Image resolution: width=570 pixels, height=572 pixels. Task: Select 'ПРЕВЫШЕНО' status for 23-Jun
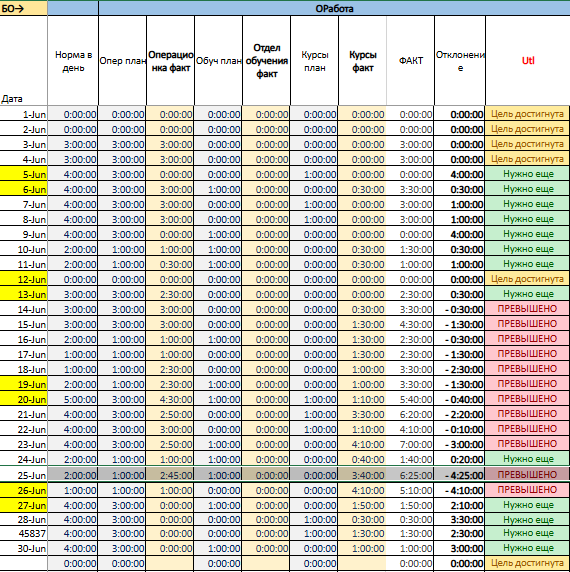point(528,444)
